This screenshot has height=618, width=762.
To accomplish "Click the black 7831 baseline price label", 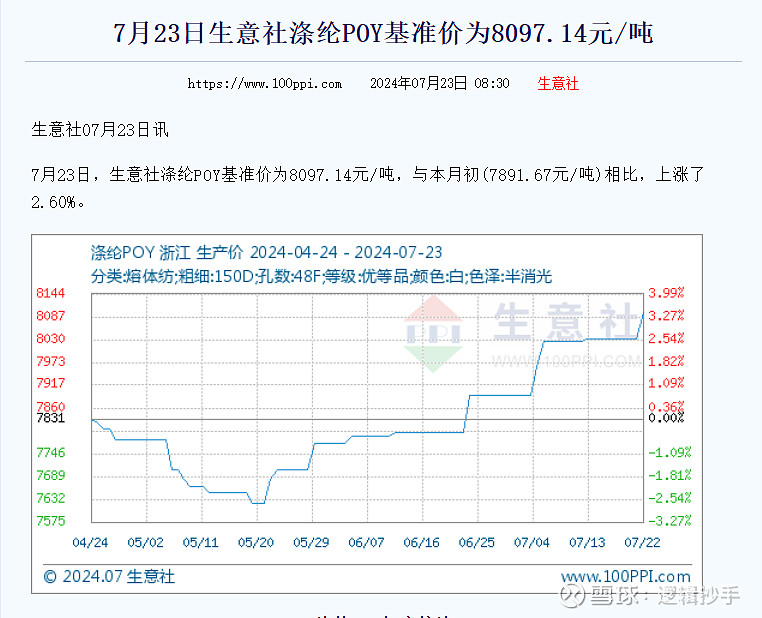I will coord(51,418).
